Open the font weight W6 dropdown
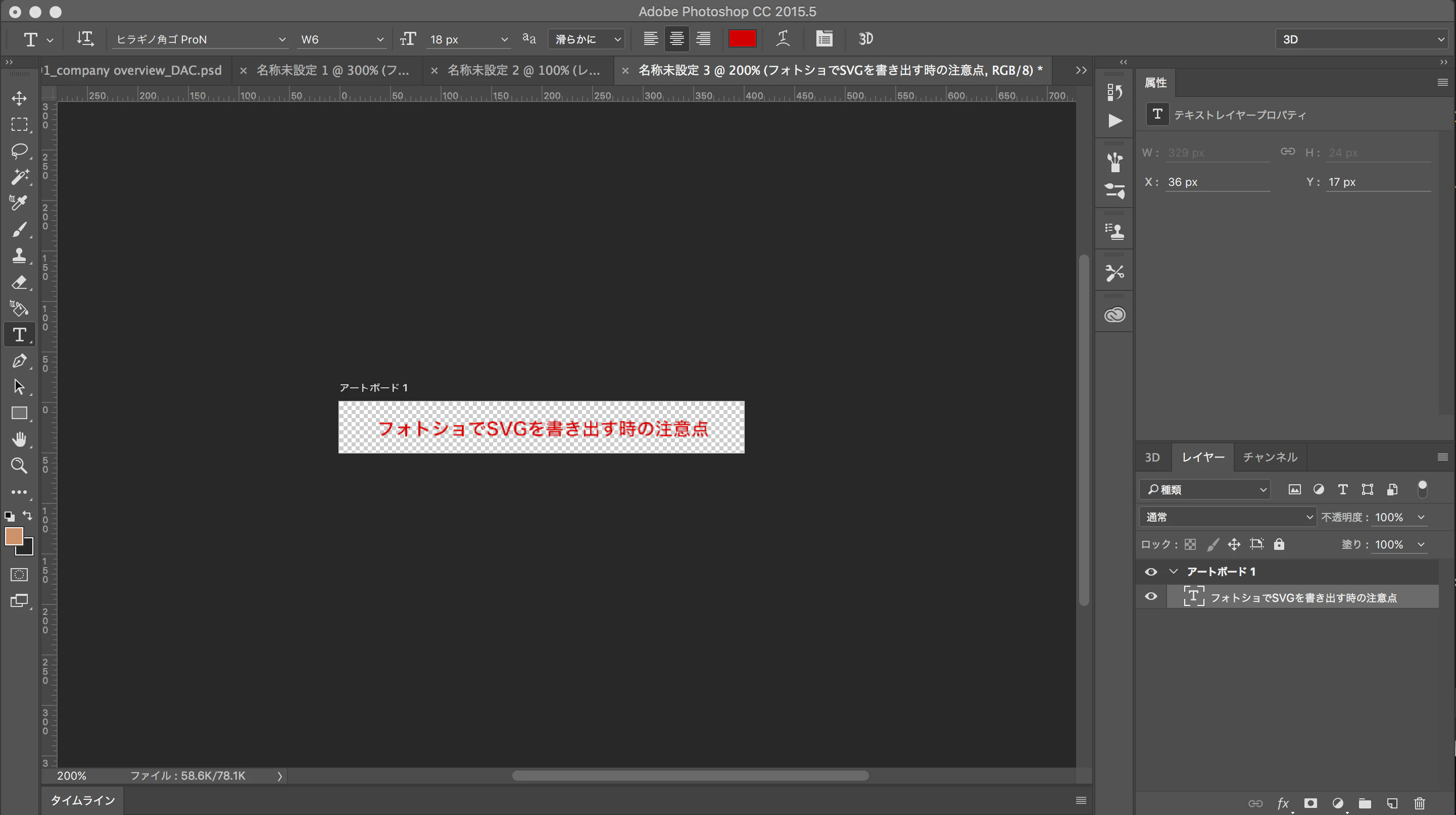Screen dimensions: 1456x815 click(342, 39)
